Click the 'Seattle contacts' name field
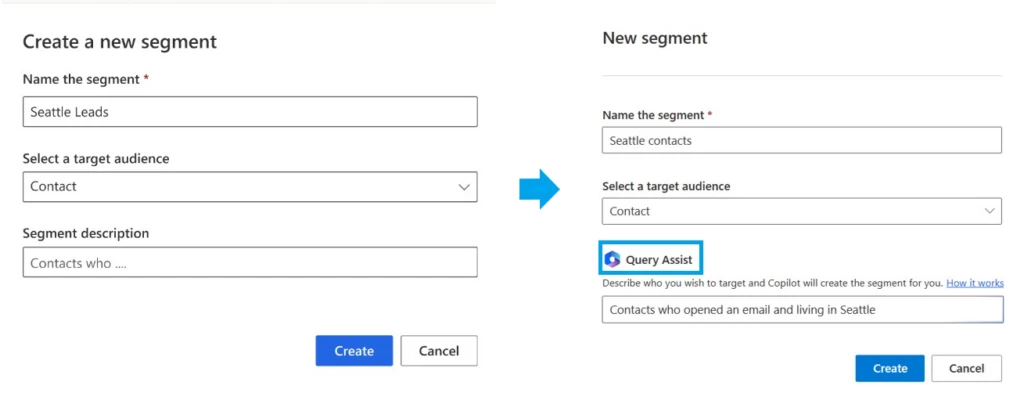1024x404 pixels. [800, 141]
